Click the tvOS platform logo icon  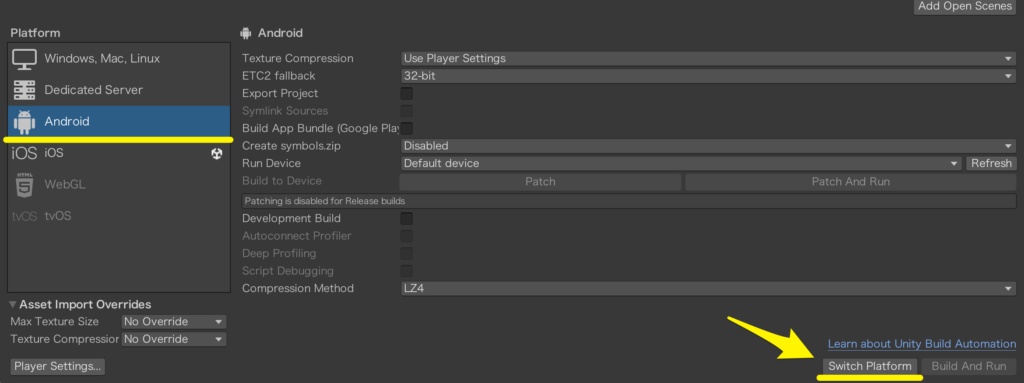click(24, 216)
